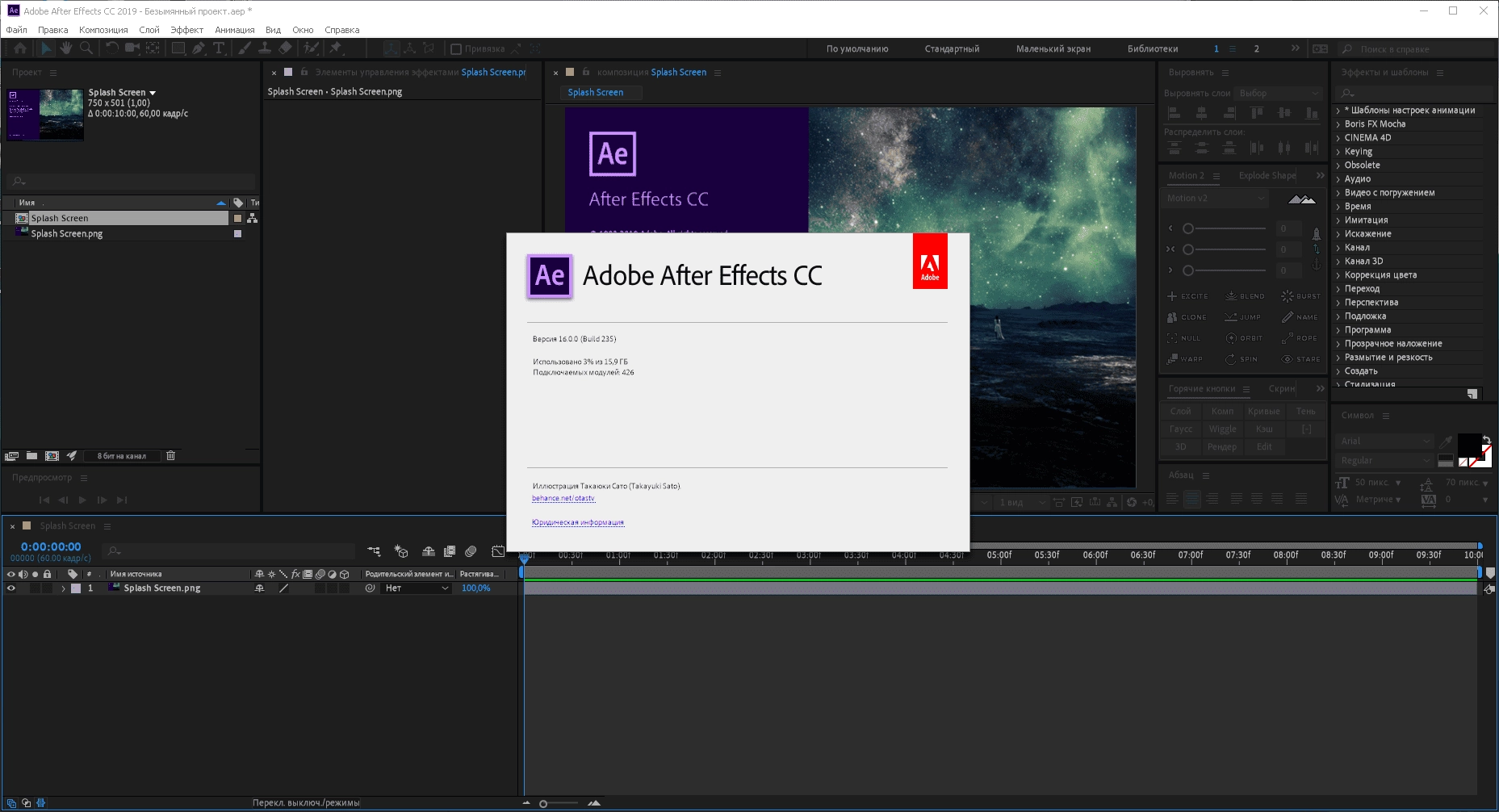
Task: Click the eyedropper in the Character panel
Action: [1446, 441]
